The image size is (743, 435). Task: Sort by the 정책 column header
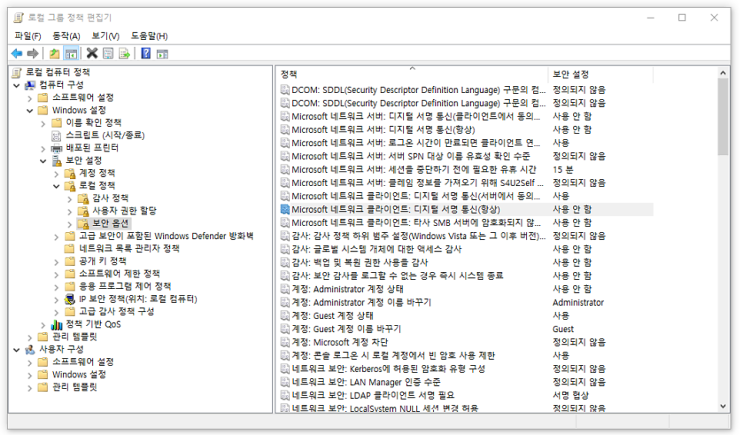point(412,74)
